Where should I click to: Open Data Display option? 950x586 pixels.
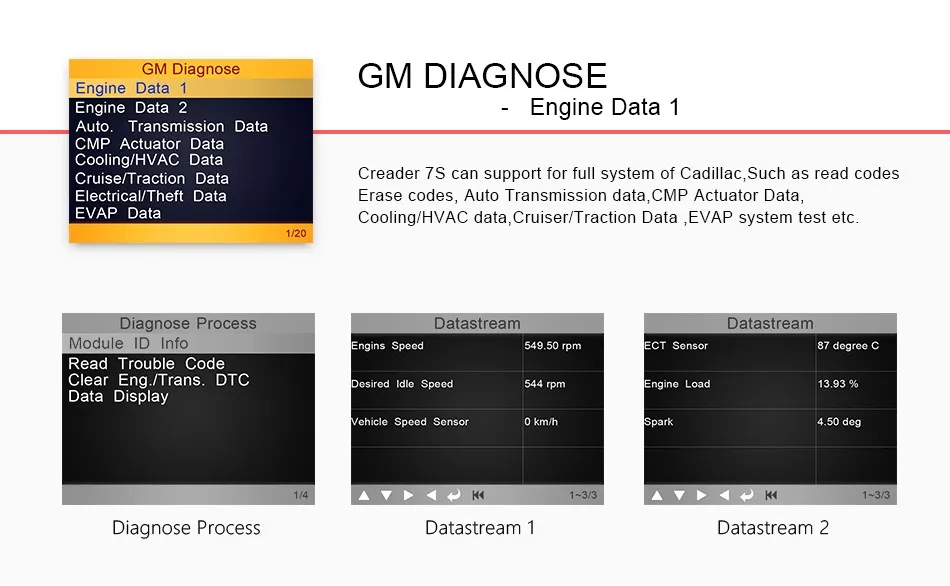[118, 396]
